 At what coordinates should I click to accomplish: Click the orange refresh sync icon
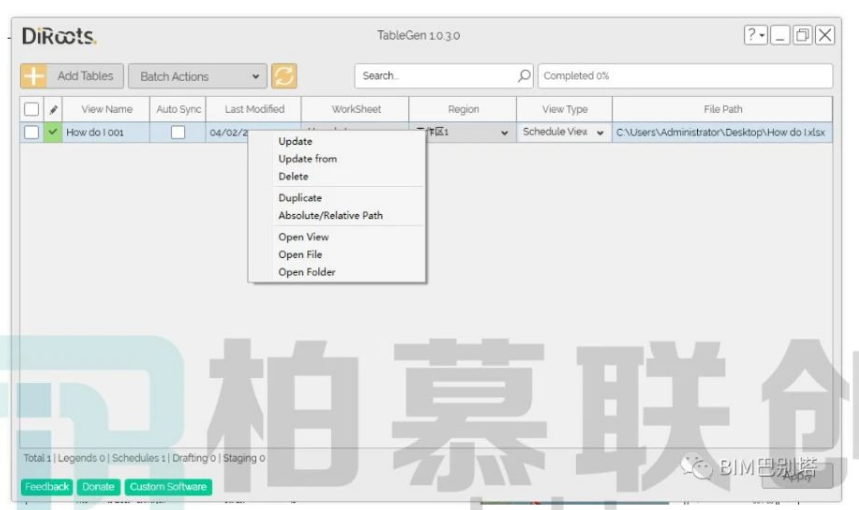pos(284,76)
